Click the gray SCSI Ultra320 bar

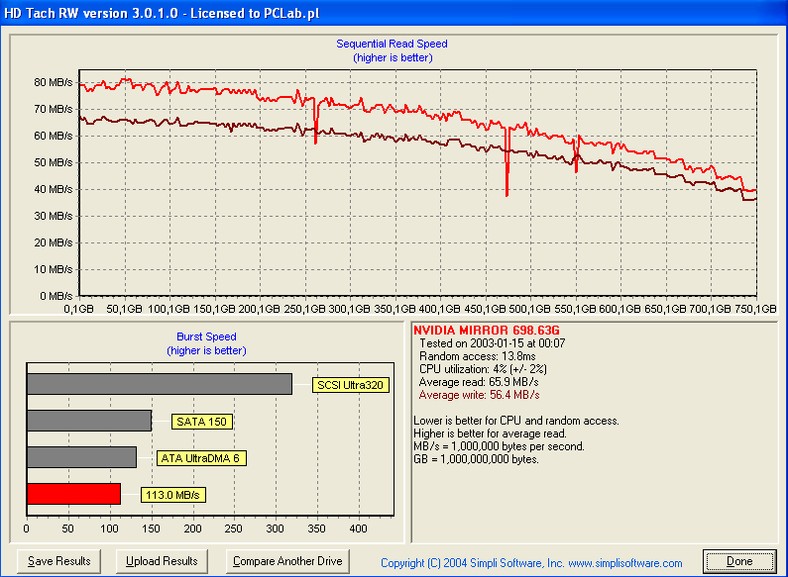coord(159,384)
